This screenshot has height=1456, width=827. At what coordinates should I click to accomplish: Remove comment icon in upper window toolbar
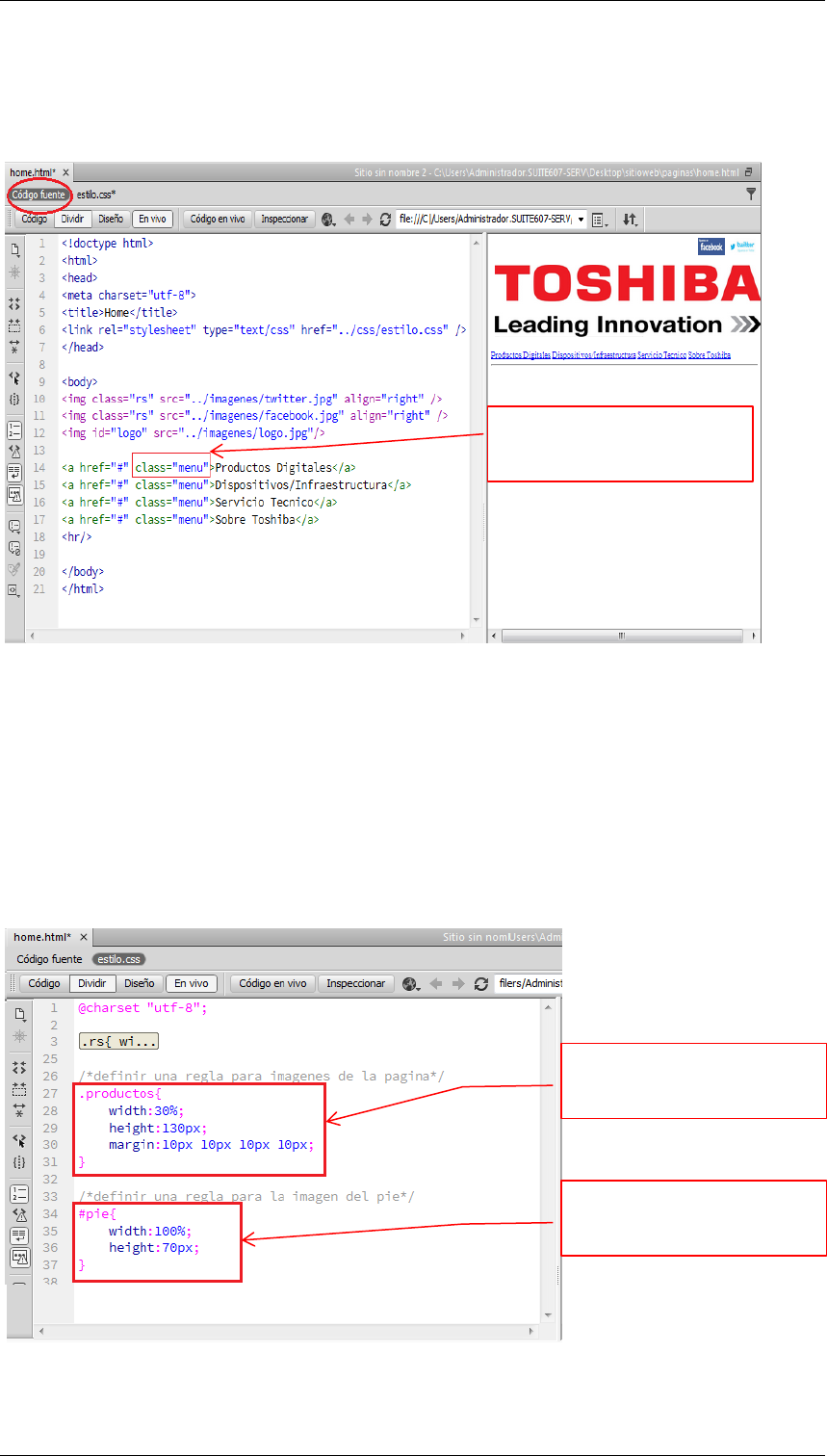14,548
